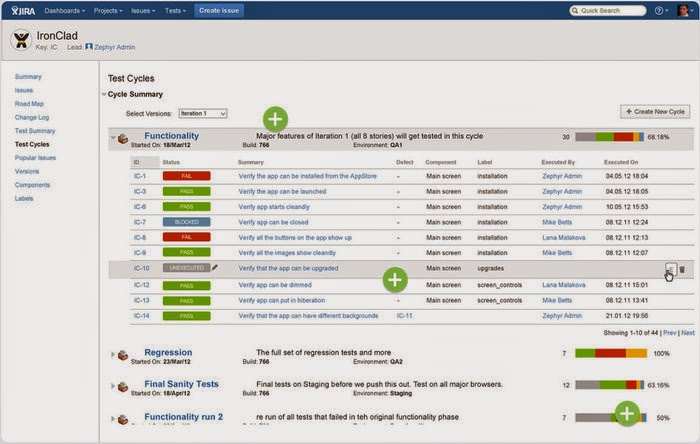The width and height of the screenshot is (700, 444).
Task: Click the Final Sanity Tests cycle icon
Action: 123,385
